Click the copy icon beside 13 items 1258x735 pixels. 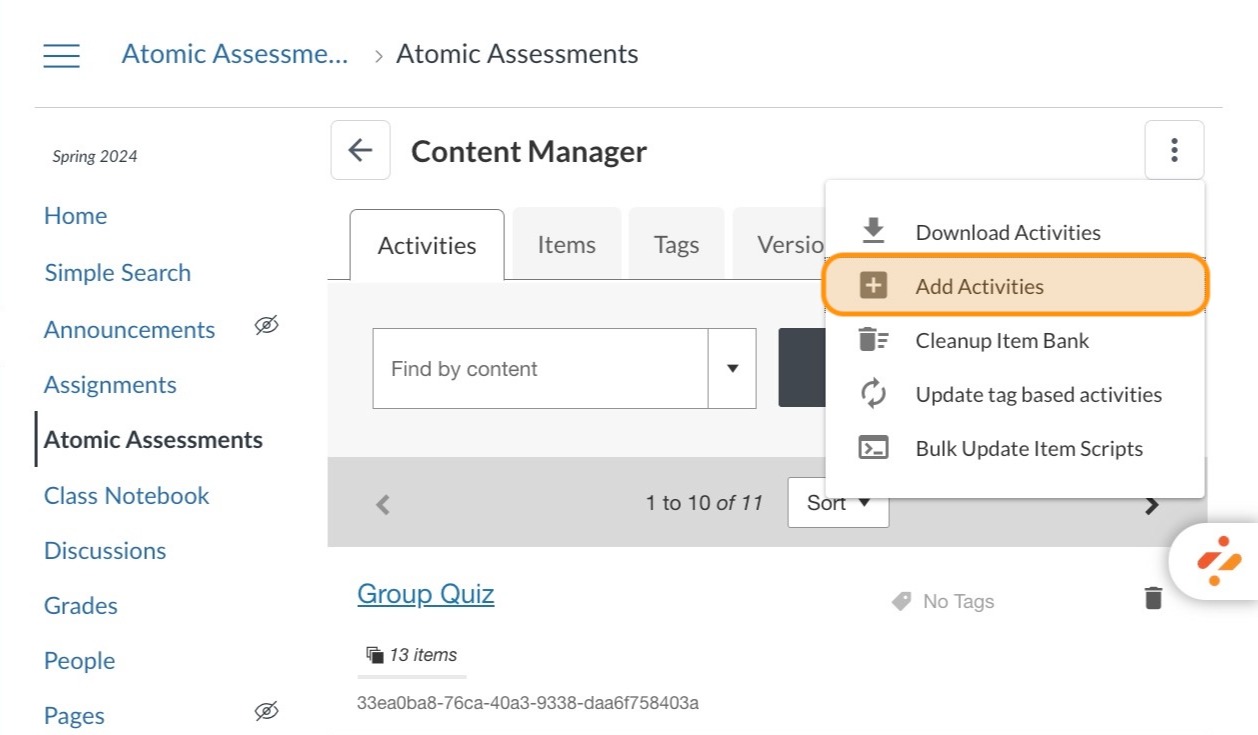point(375,655)
